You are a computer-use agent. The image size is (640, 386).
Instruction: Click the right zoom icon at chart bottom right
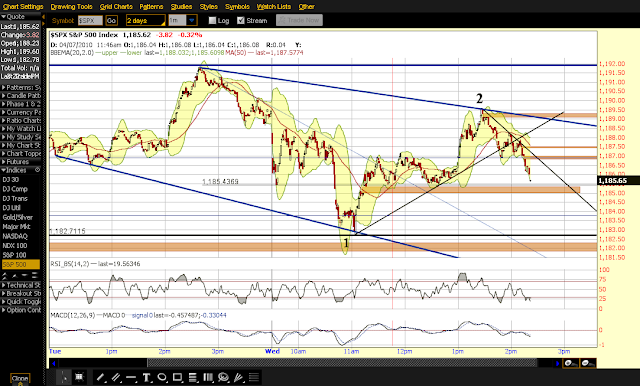[x=588, y=363]
